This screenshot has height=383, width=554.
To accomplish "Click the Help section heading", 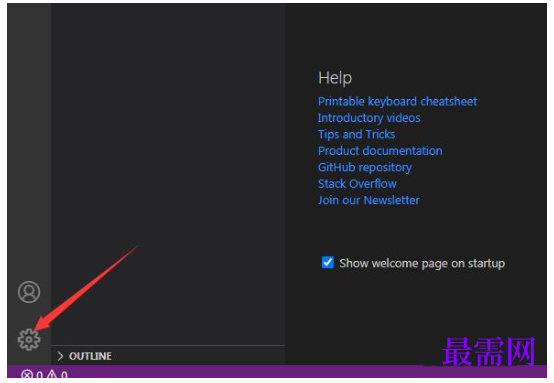I will point(335,78).
